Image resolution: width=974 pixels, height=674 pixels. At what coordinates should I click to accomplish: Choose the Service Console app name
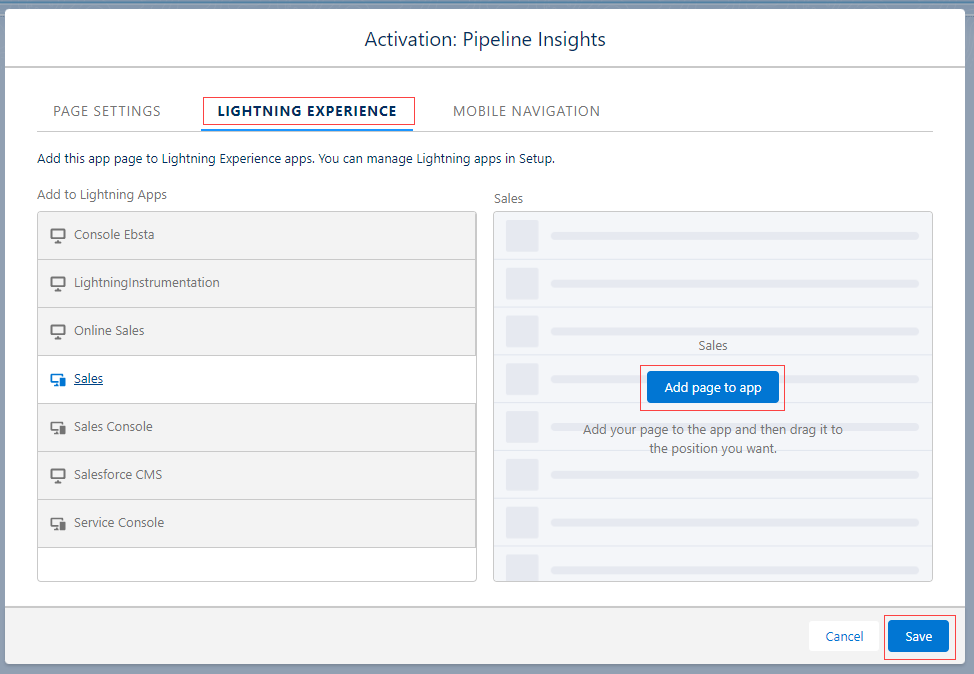pos(119,523)
